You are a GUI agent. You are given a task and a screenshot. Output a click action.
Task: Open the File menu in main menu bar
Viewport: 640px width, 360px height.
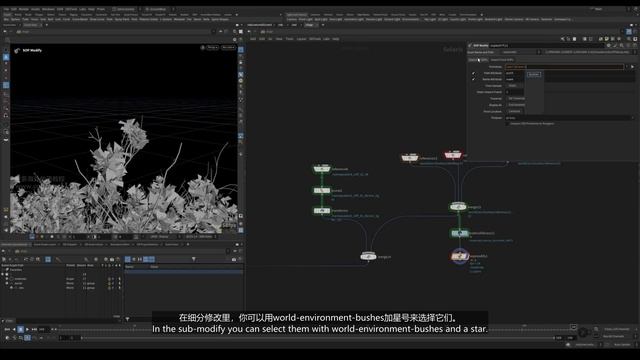point(6,9)
